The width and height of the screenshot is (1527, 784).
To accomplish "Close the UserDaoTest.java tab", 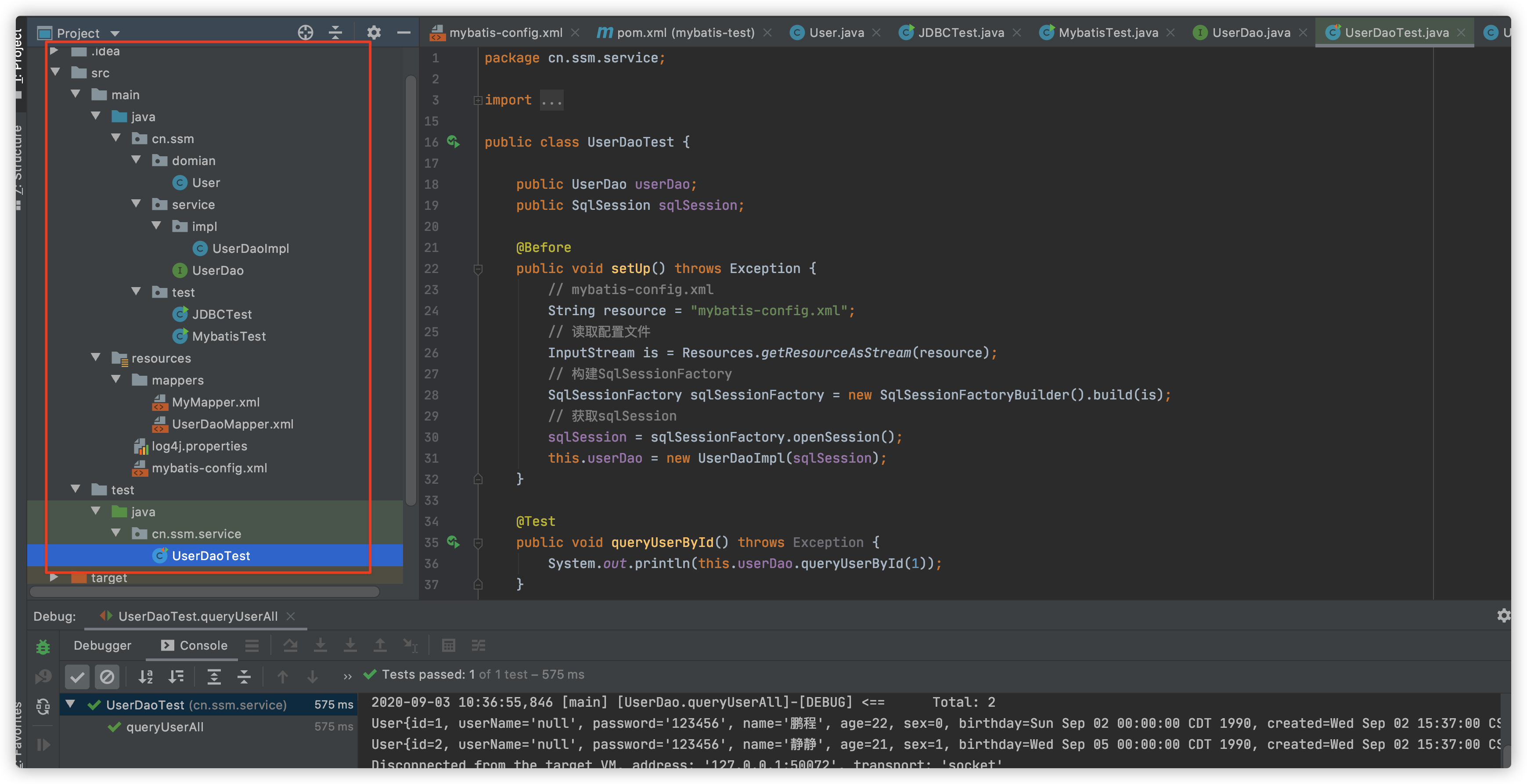I will (1461, 32).
